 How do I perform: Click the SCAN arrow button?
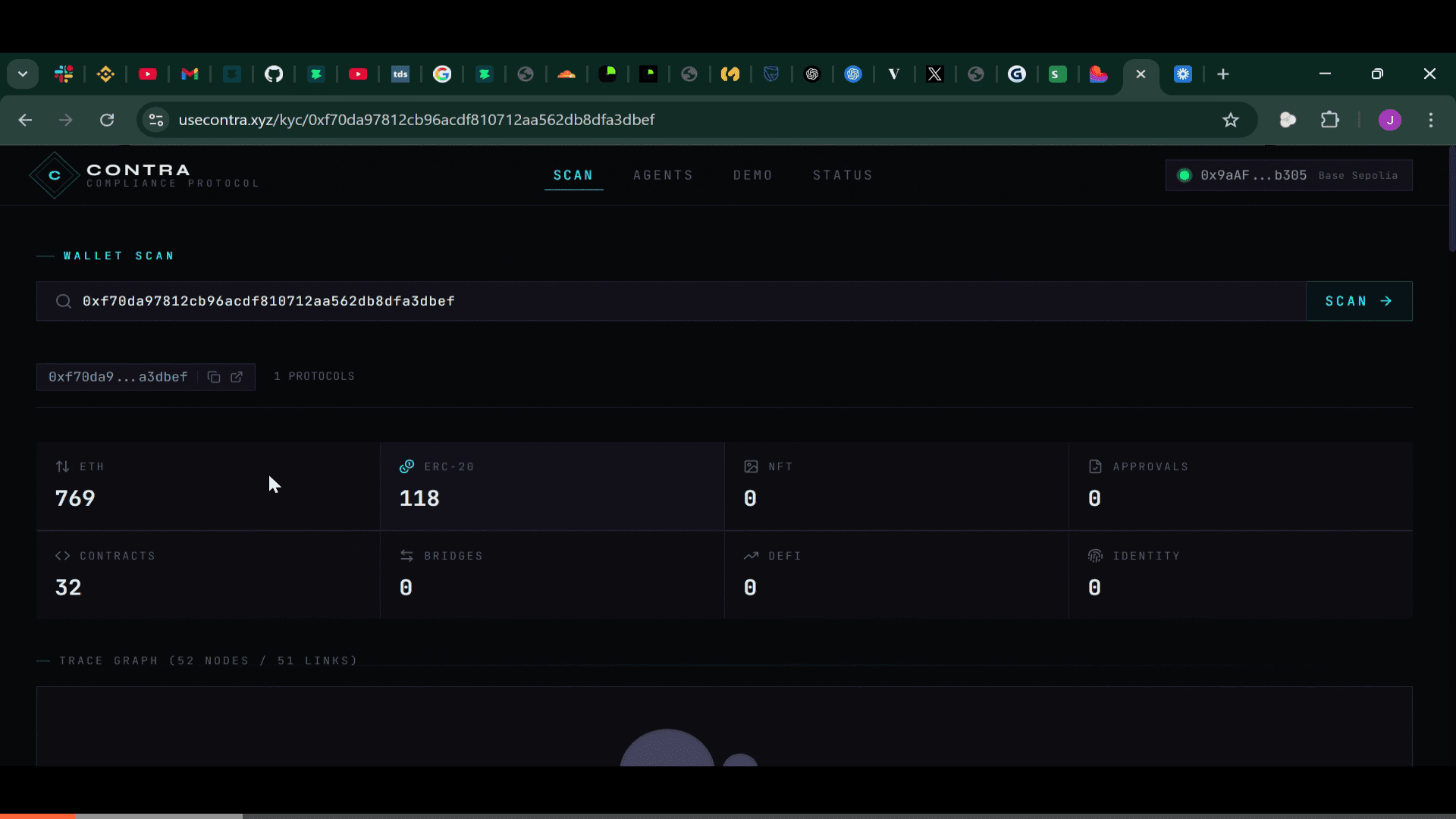1359,301
